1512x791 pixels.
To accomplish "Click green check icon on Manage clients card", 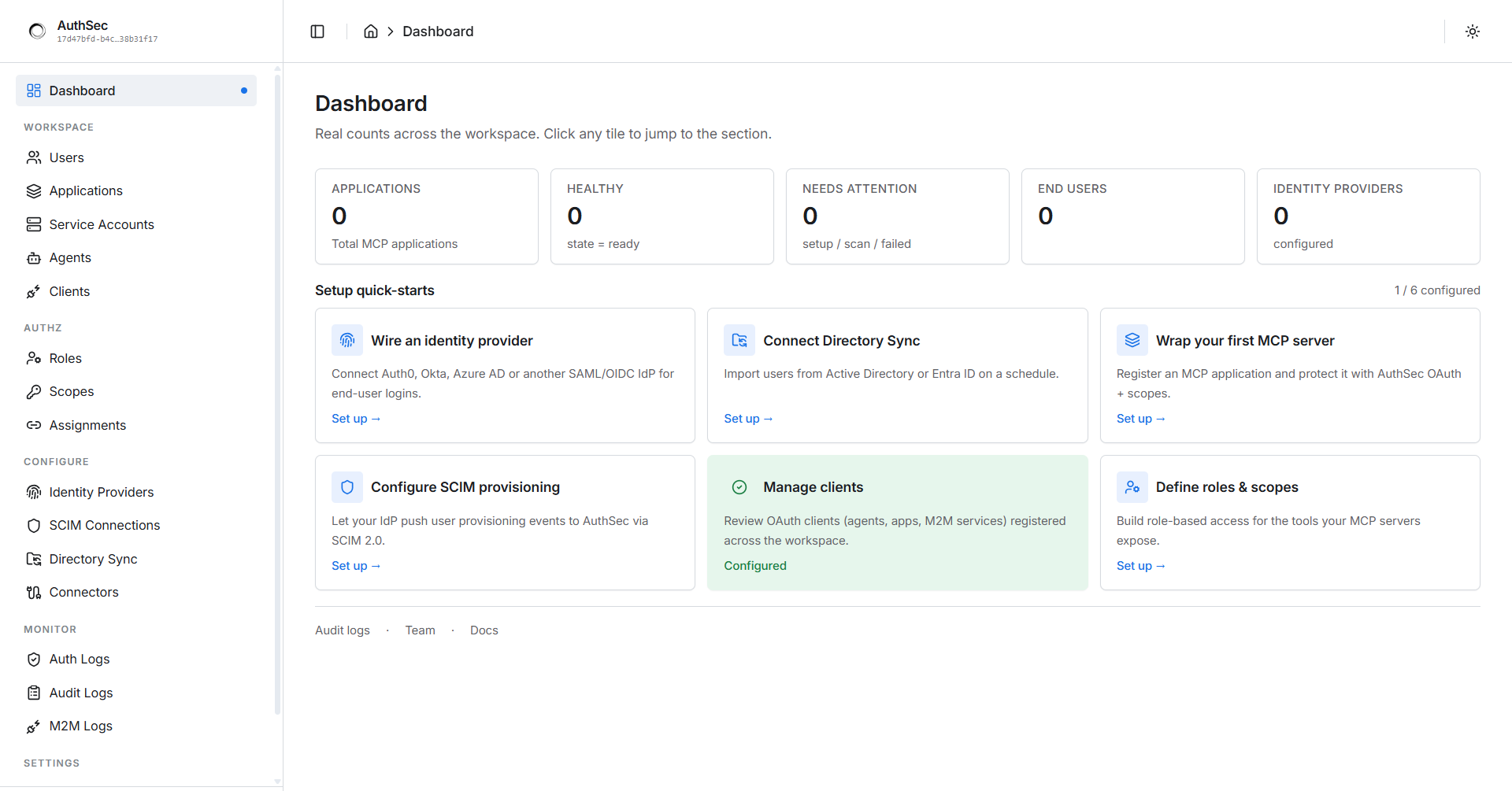I will coord(739,487).
